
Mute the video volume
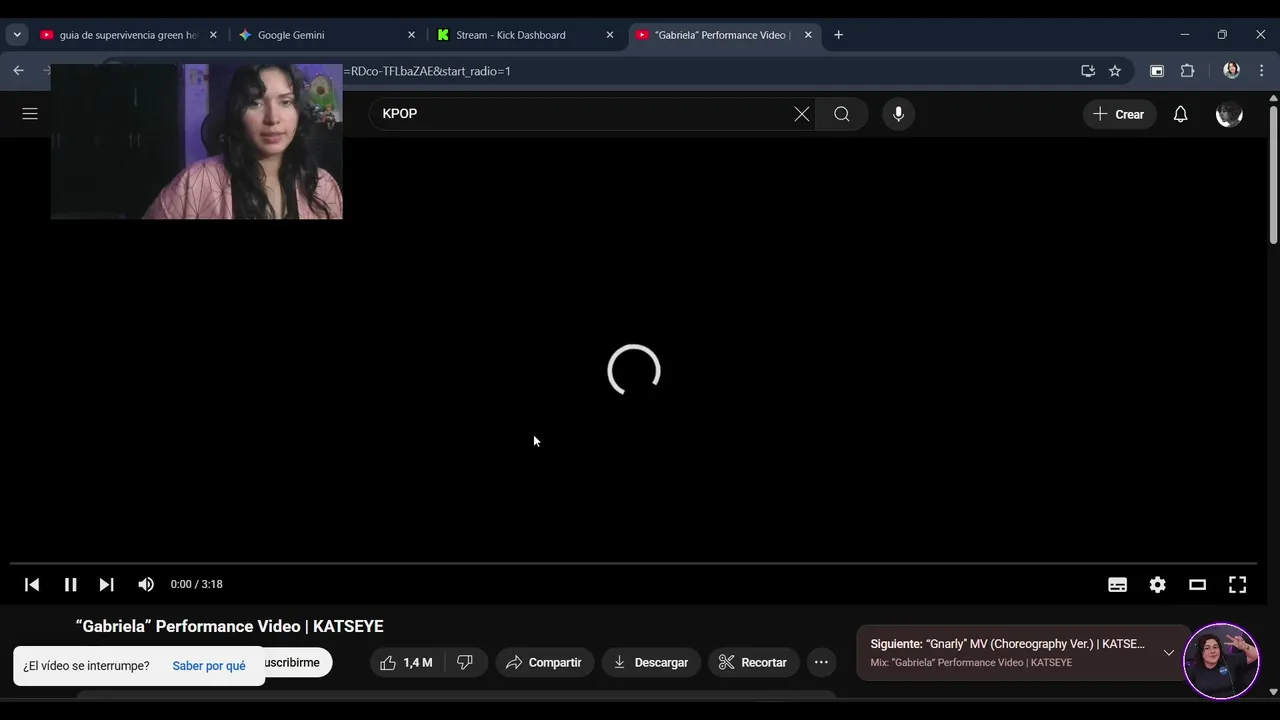(x=146, y=584)
